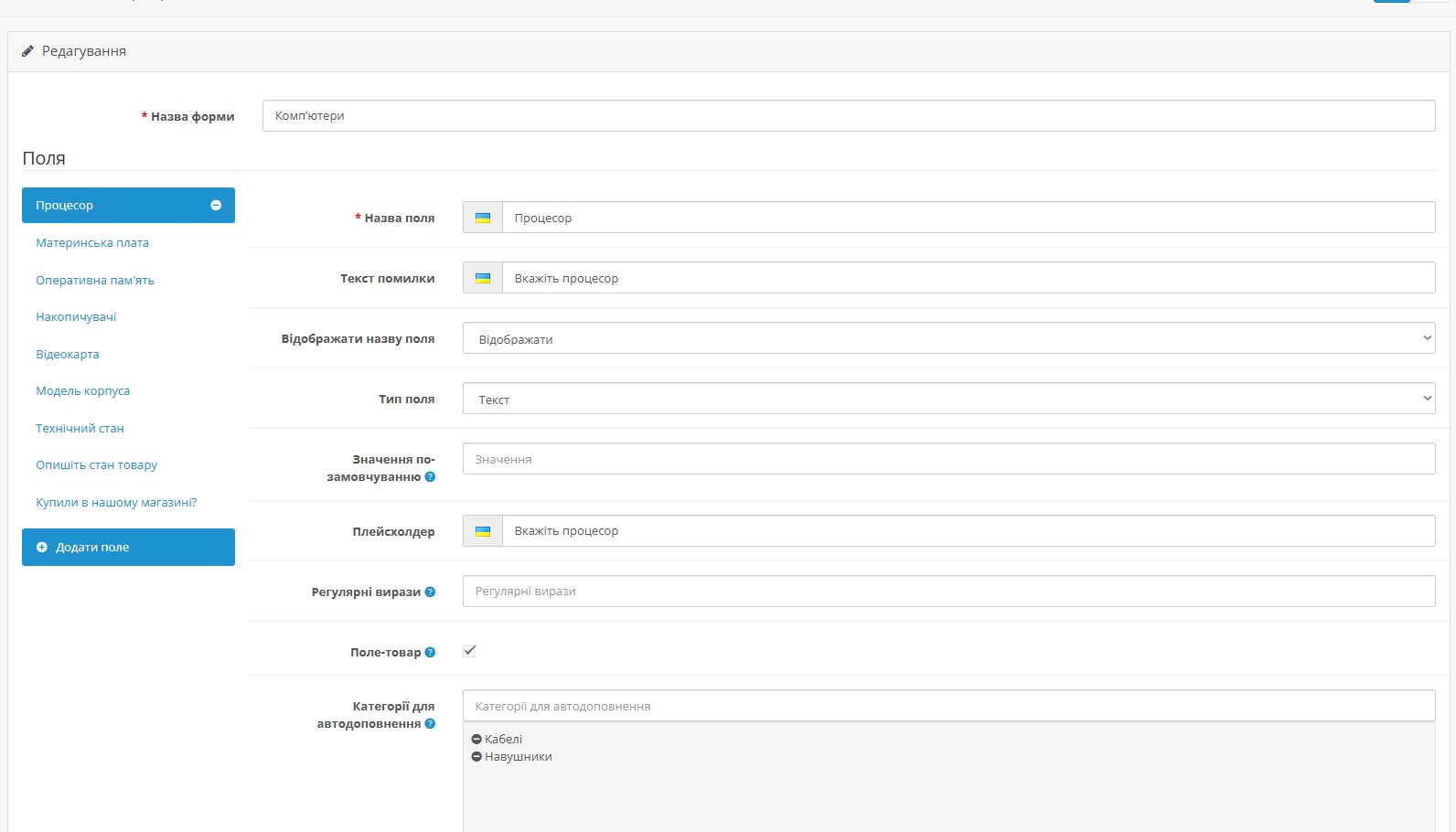
Task: Open the Купили в нашому магазині? field
Action: [x=116, y=503]
